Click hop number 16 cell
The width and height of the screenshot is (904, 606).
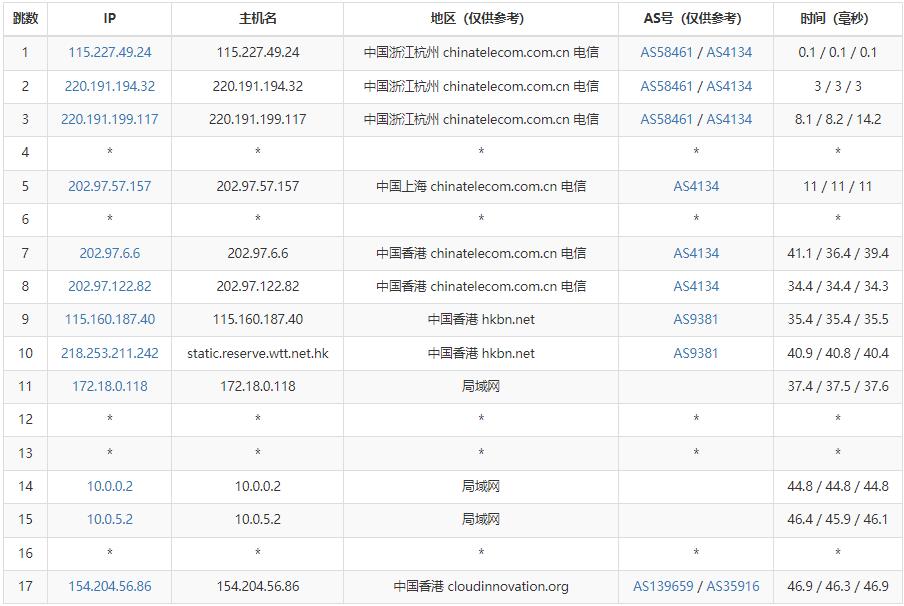(25, 554)
